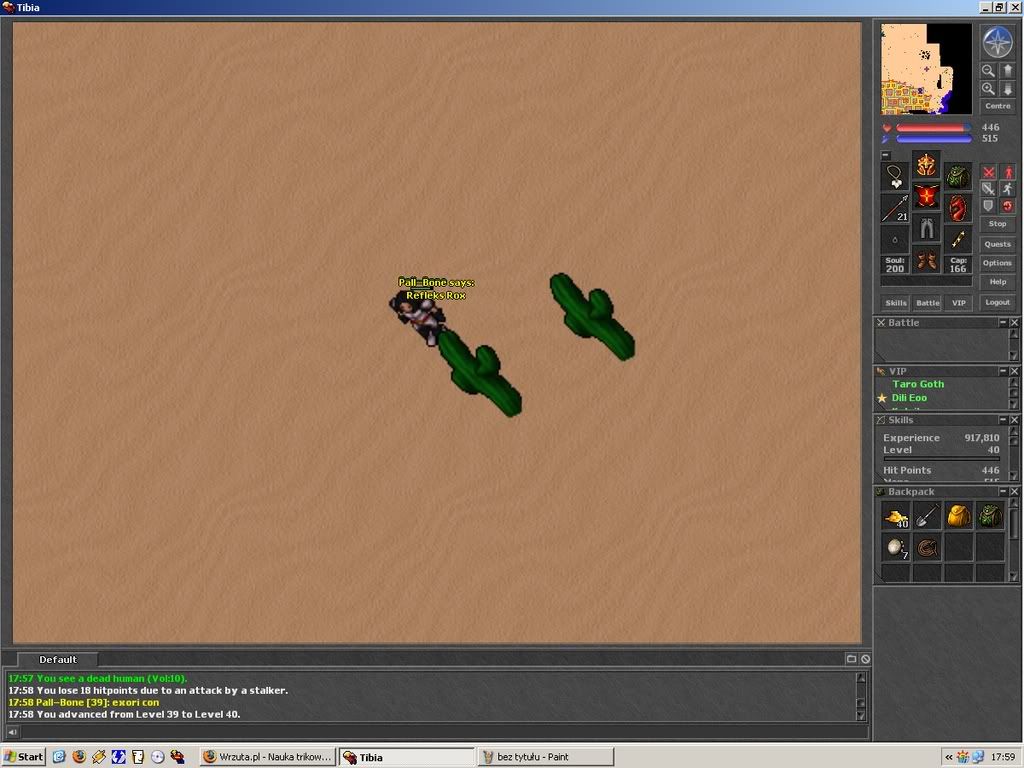
Task: Close the Skills panel
Action: (1014, 420)
